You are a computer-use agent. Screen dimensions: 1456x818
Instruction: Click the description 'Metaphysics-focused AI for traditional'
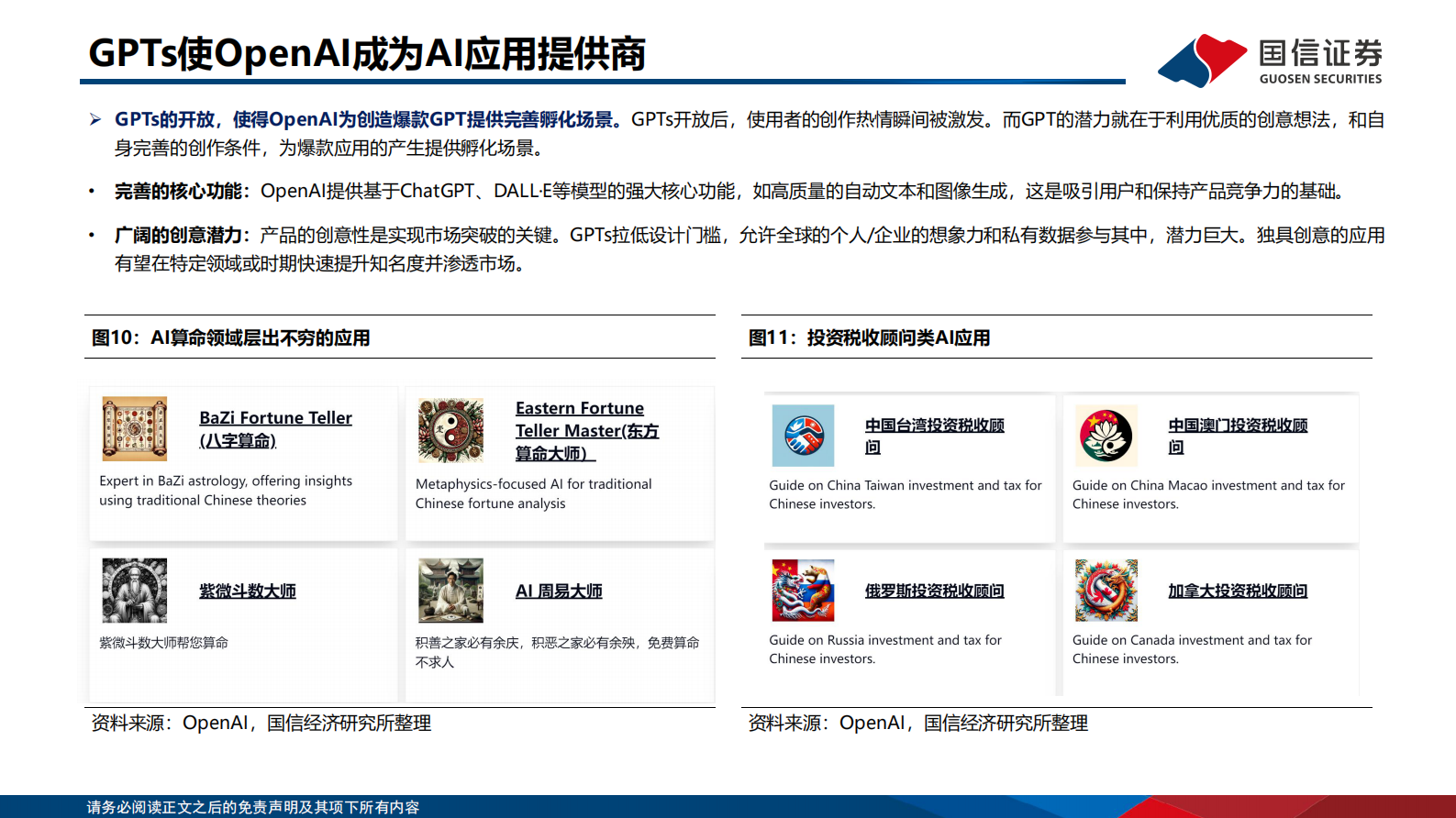tap(534, 493)
